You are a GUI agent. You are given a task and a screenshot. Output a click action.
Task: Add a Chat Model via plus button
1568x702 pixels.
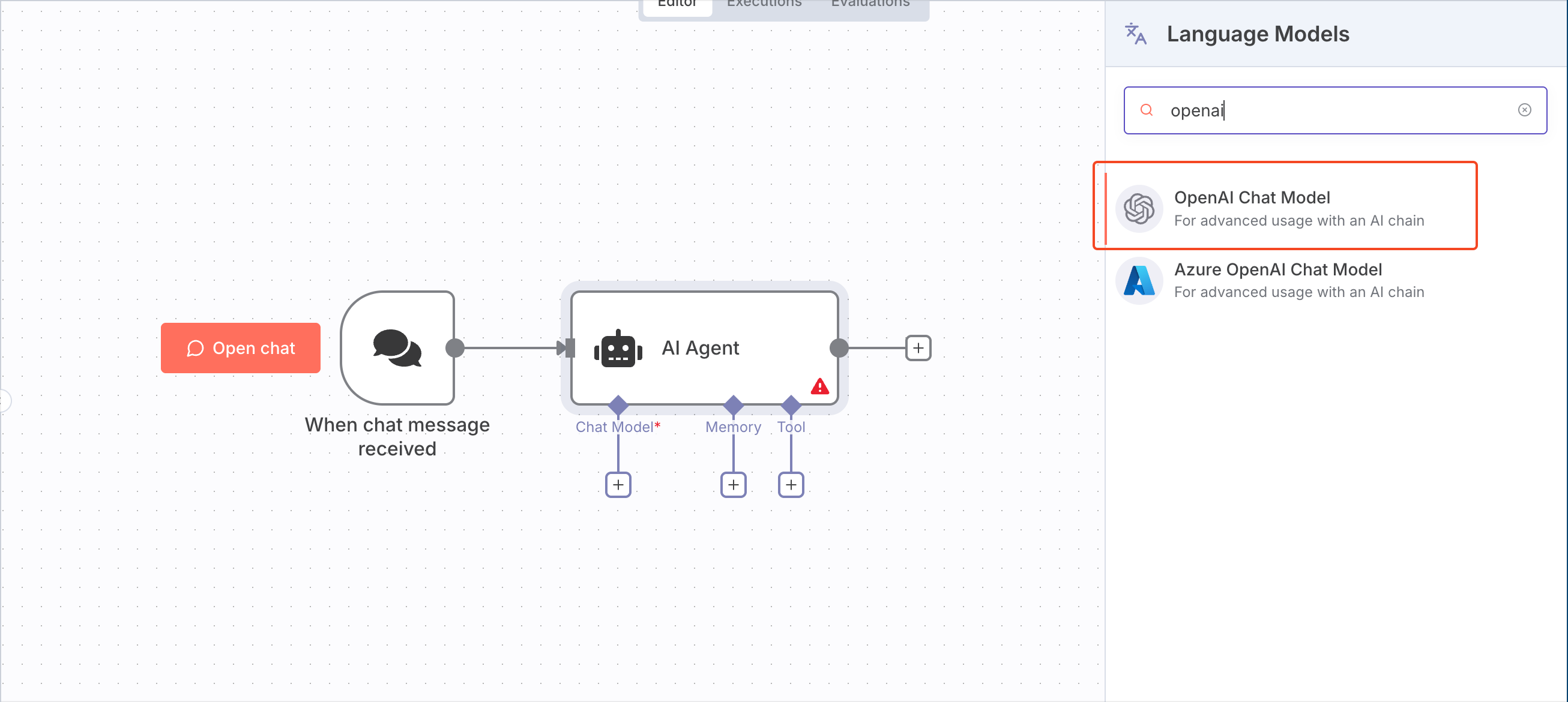click(618, 485)
